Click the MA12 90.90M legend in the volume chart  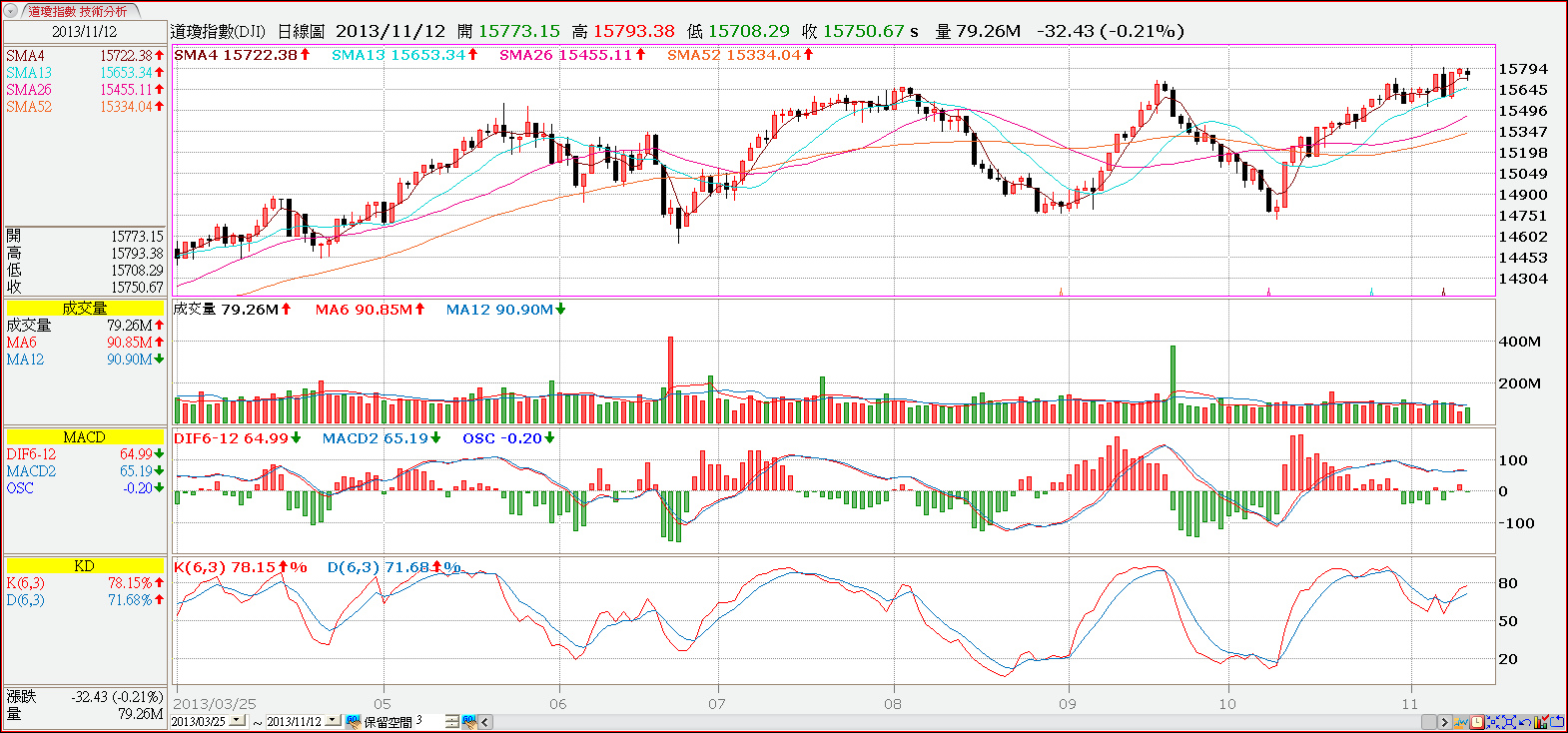pos(505,310)
